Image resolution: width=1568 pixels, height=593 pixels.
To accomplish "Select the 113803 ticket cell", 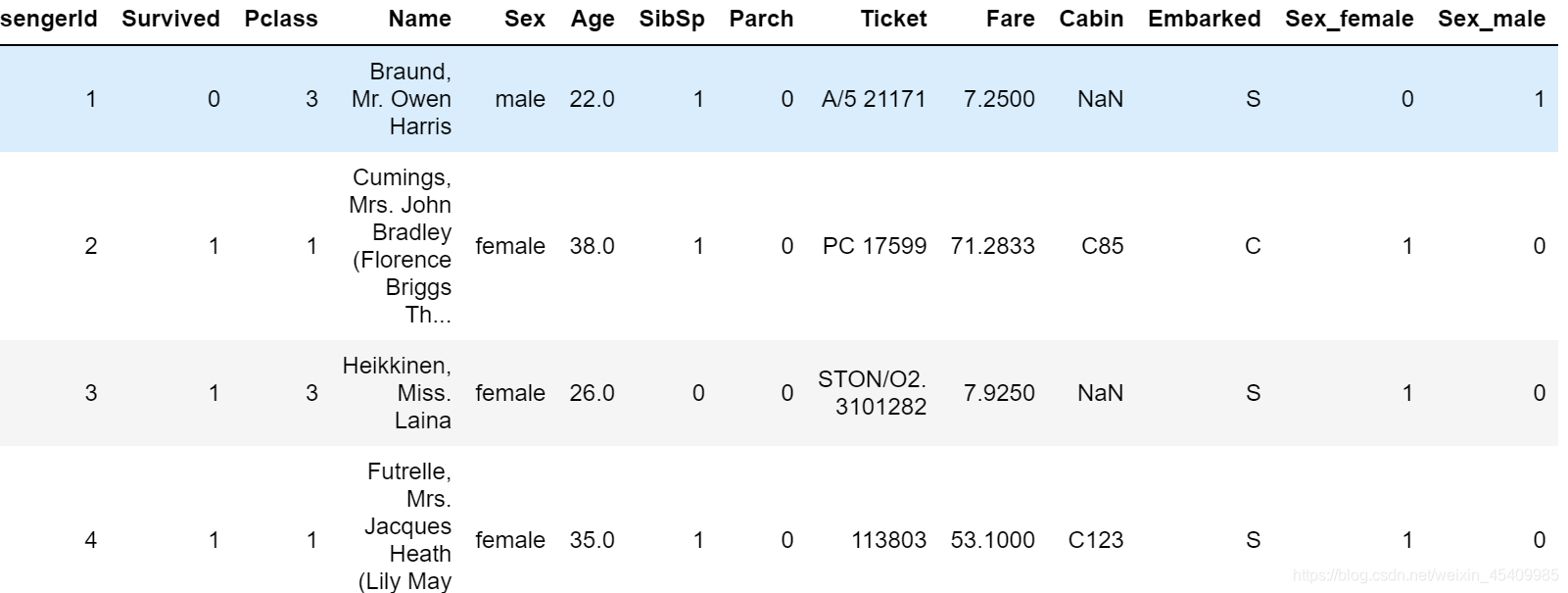I will 888,540.
